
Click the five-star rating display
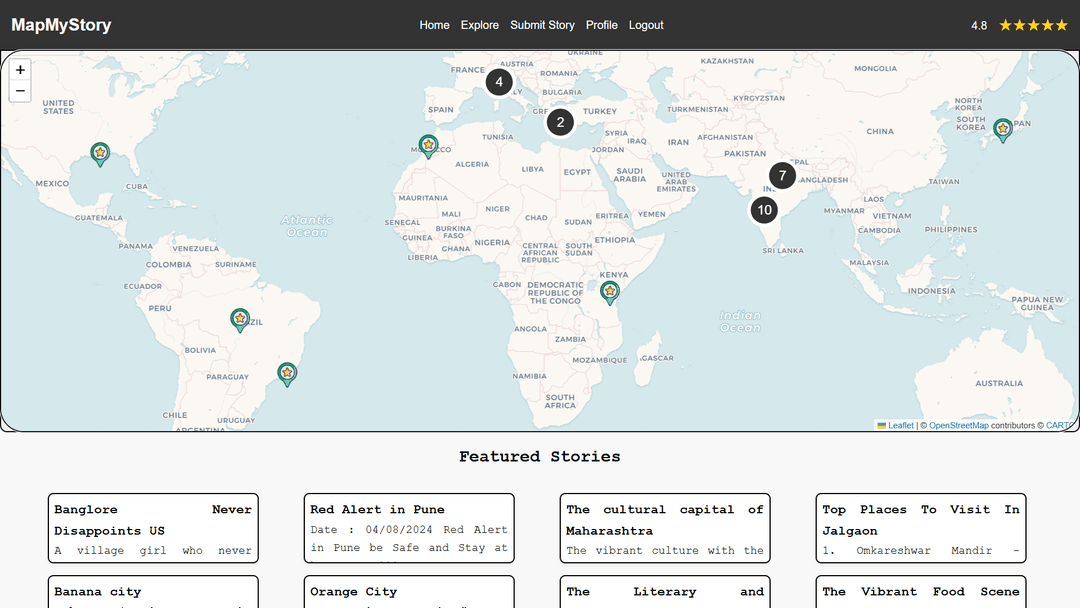[x=1033, y=25]
